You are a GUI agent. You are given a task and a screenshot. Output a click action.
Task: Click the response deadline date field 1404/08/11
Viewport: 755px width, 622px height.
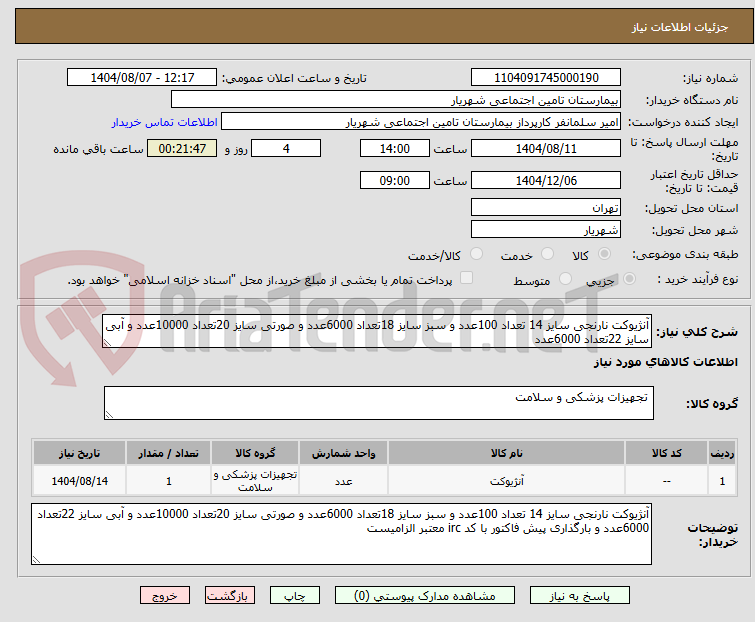coord(546,149)
